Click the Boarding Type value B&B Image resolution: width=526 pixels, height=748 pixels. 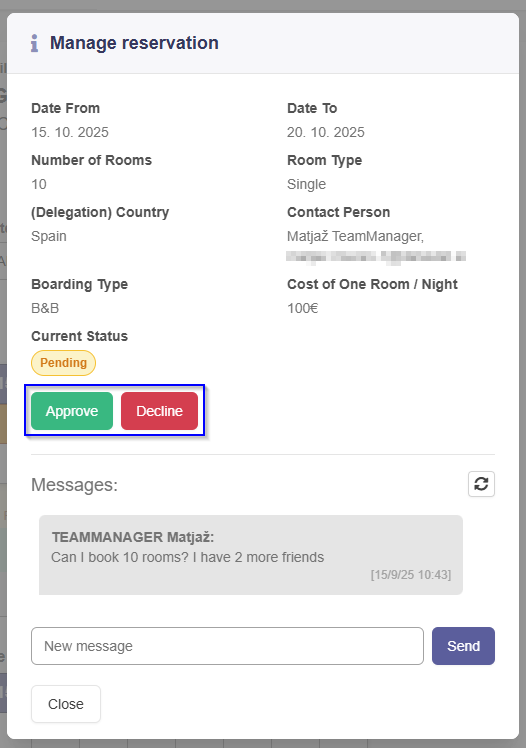click(x=45, y=308)
